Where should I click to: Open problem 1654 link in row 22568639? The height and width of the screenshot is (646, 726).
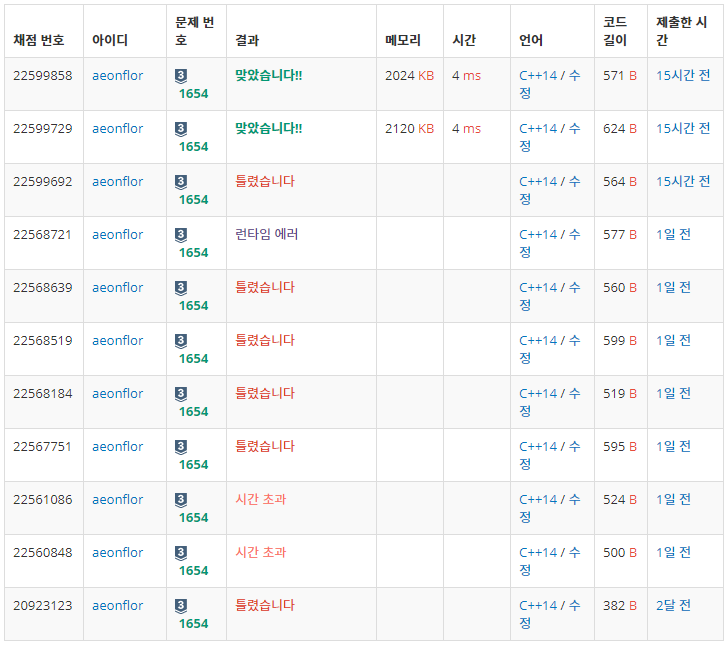click(x=194, y=306)
